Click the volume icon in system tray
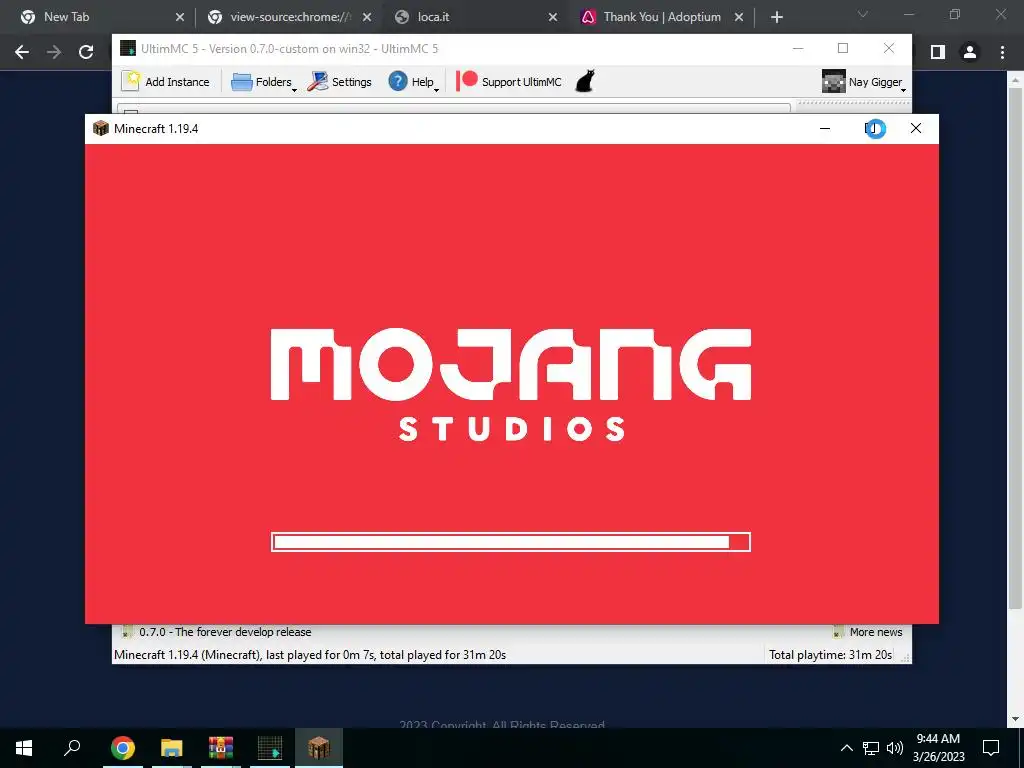1024x768 pixels. pos(895,748)
